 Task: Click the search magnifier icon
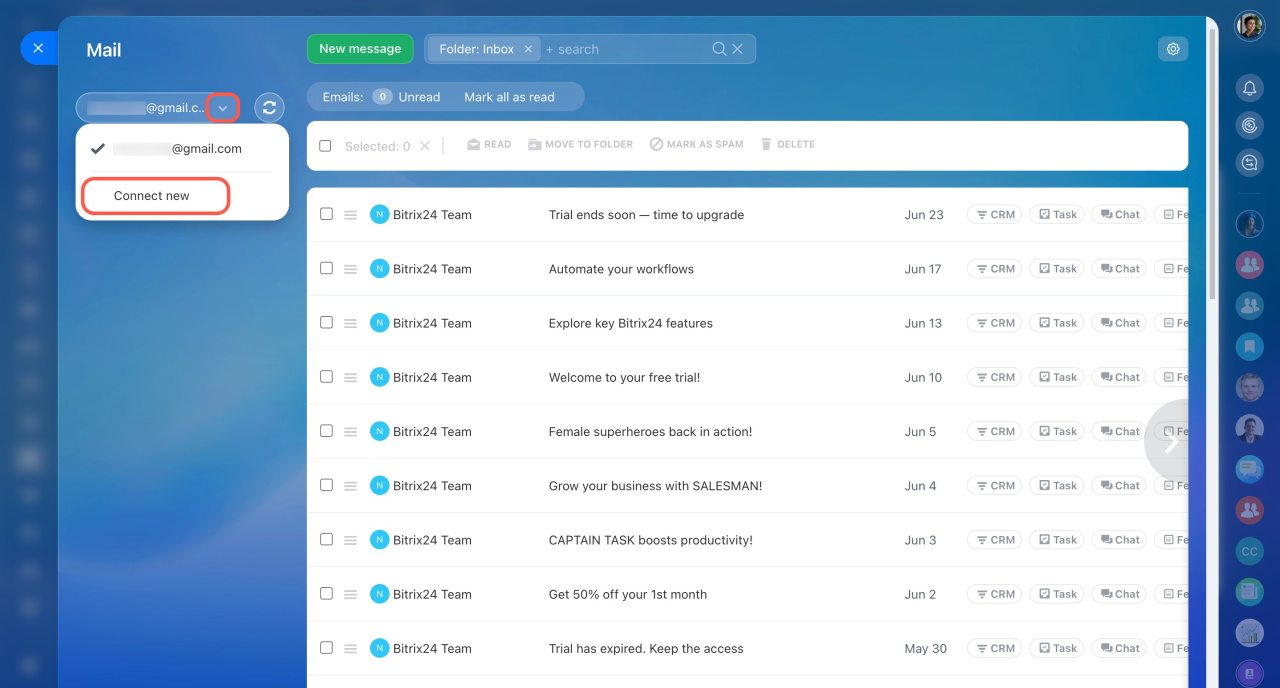pyautogui.click(x=719, y=49)
